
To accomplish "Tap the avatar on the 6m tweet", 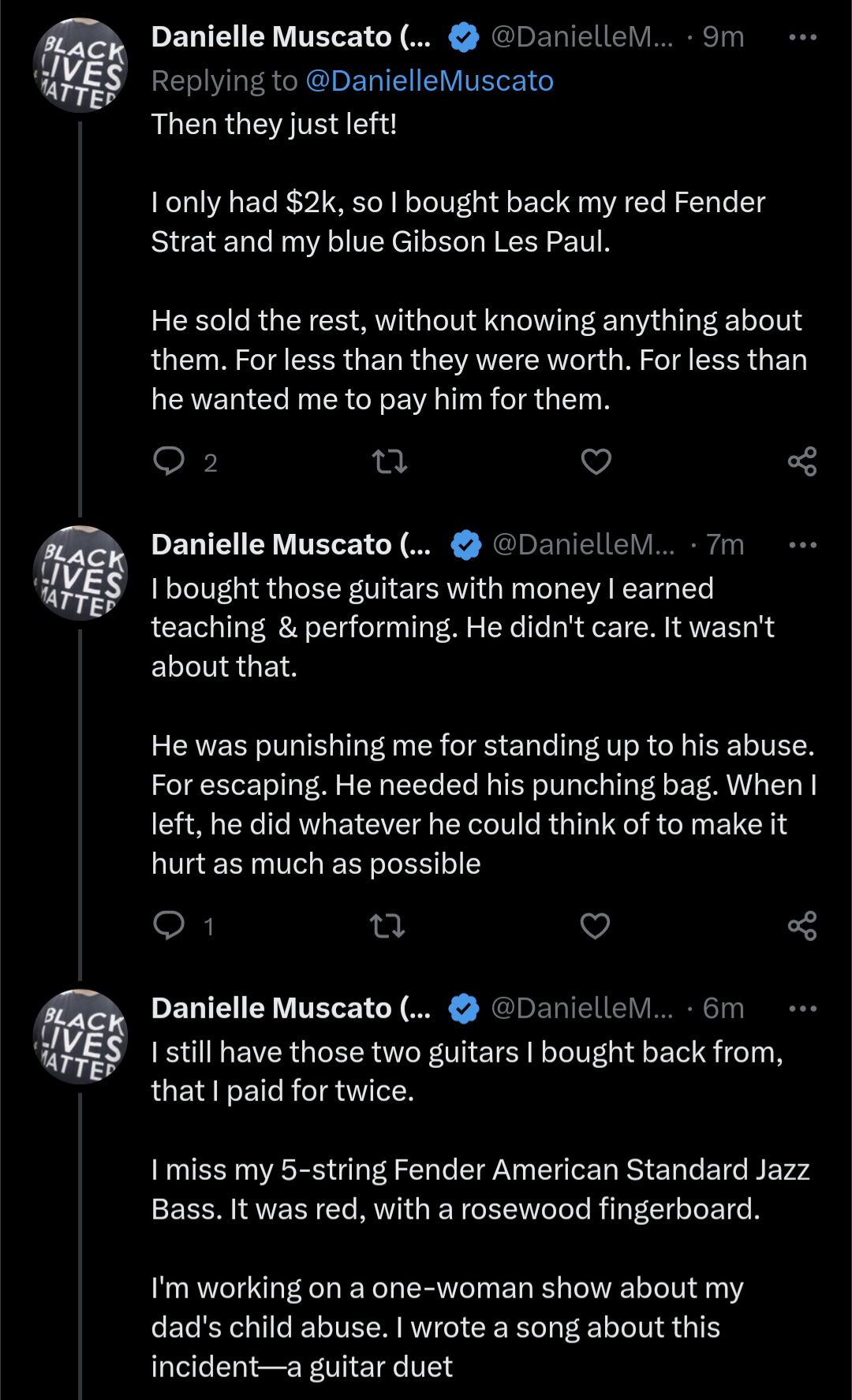I will point(80,1037).
